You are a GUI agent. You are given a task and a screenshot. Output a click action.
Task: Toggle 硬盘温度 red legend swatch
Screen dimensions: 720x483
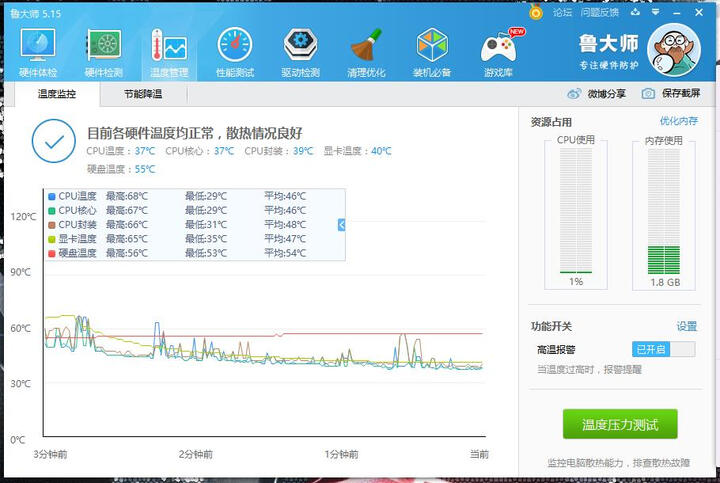tap(52, 253)
